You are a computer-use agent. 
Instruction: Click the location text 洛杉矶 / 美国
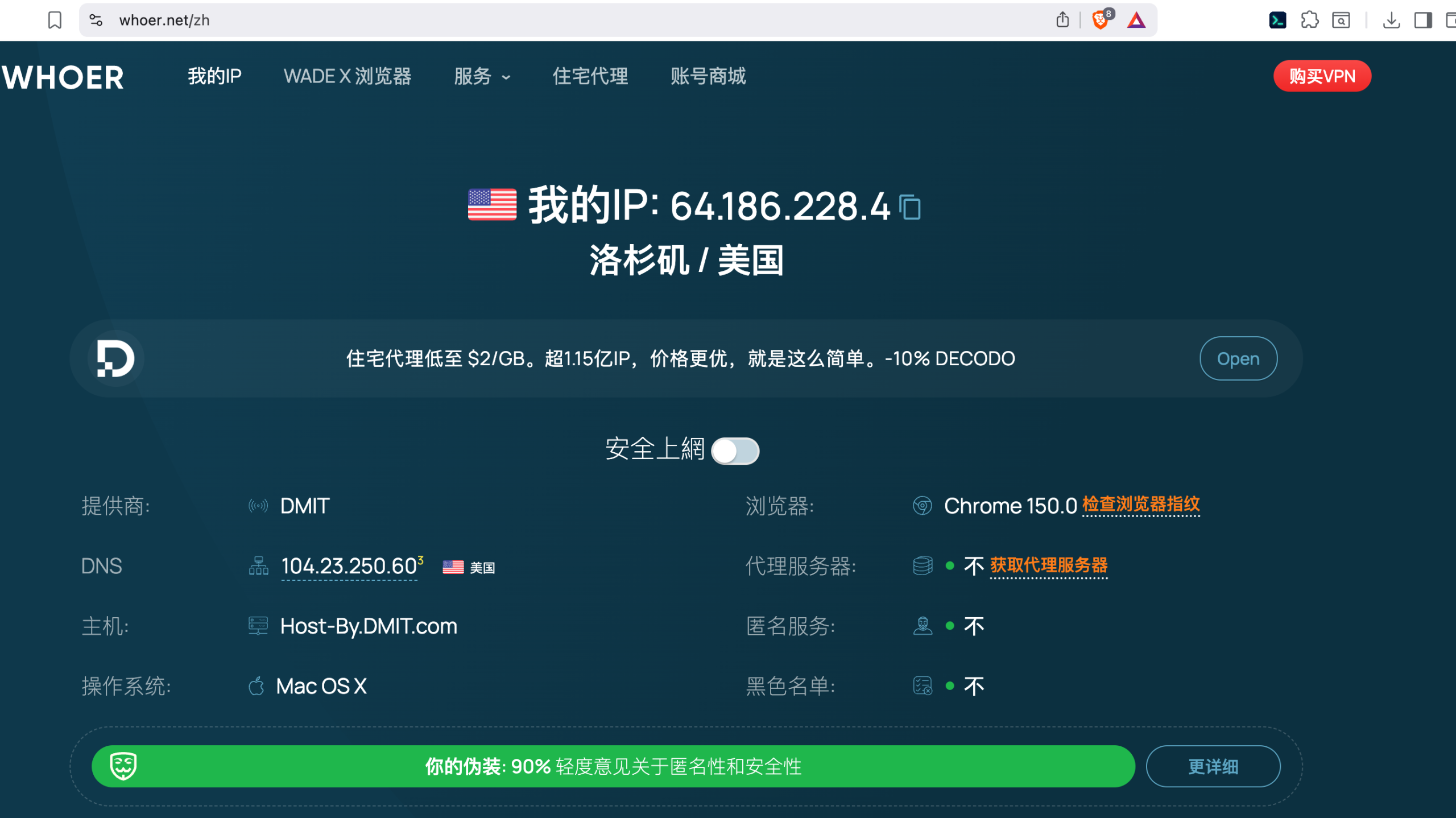686,261
